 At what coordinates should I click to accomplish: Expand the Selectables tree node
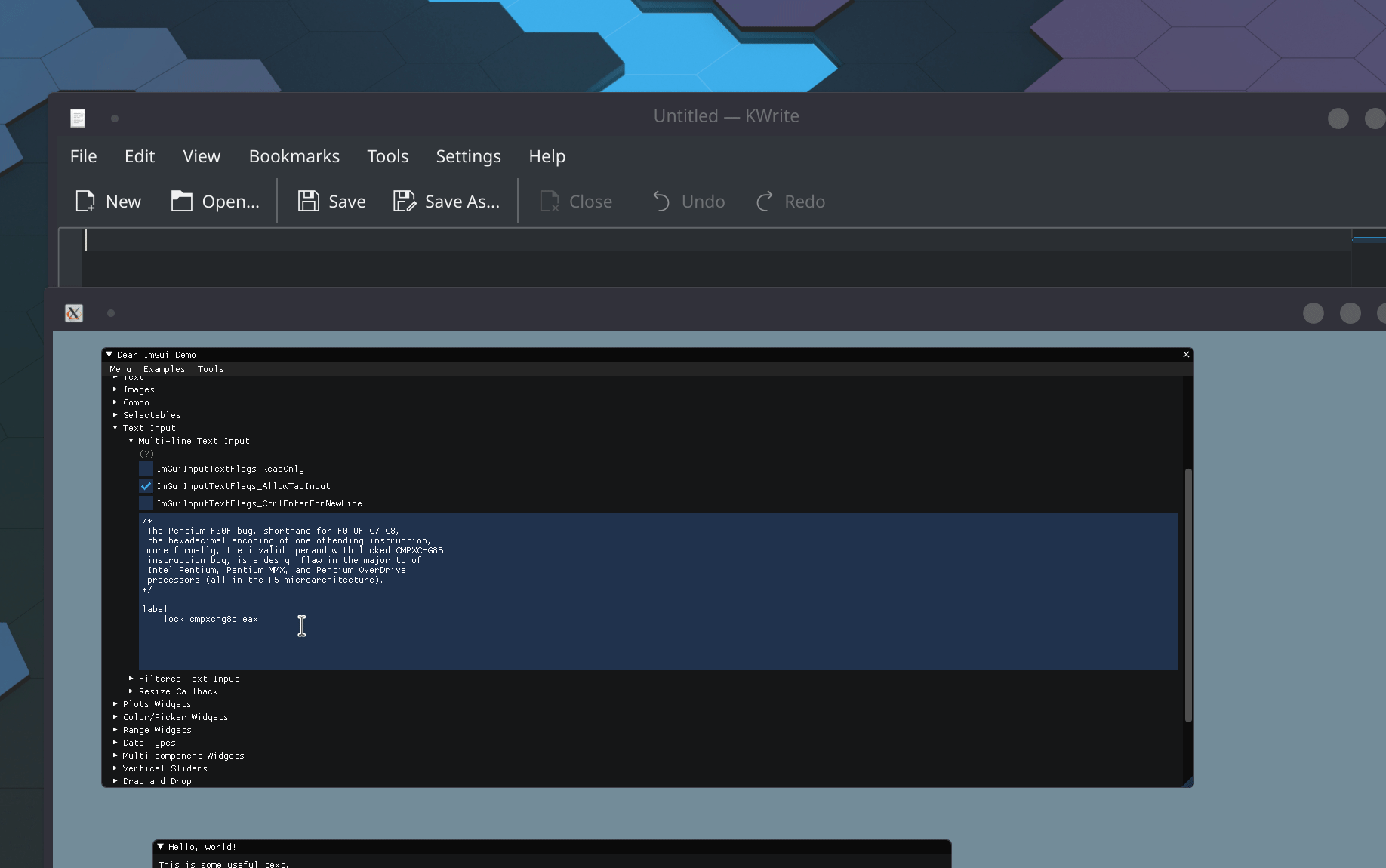coord(115,415)
